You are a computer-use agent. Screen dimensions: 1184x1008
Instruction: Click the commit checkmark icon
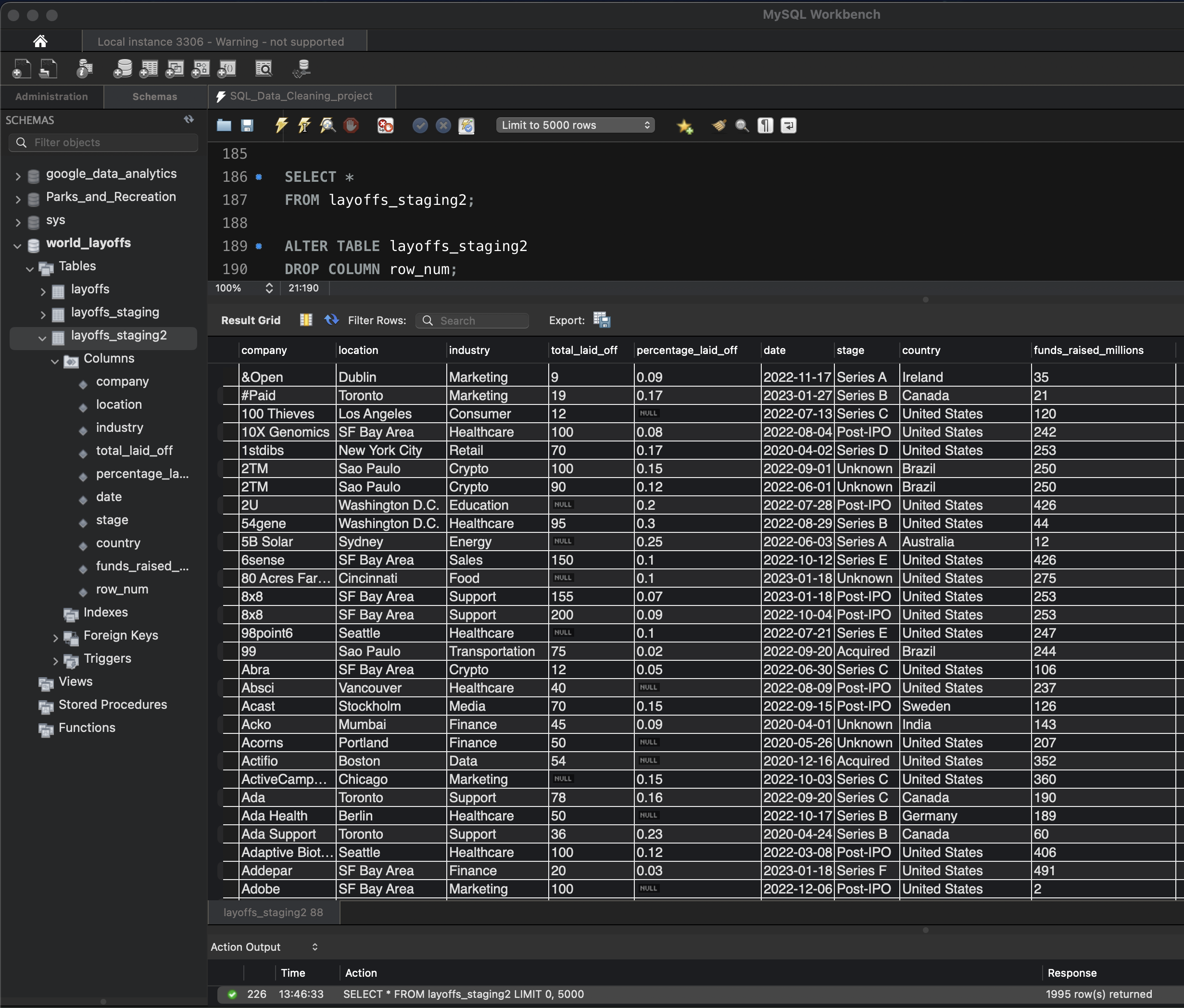pos(420,126)
